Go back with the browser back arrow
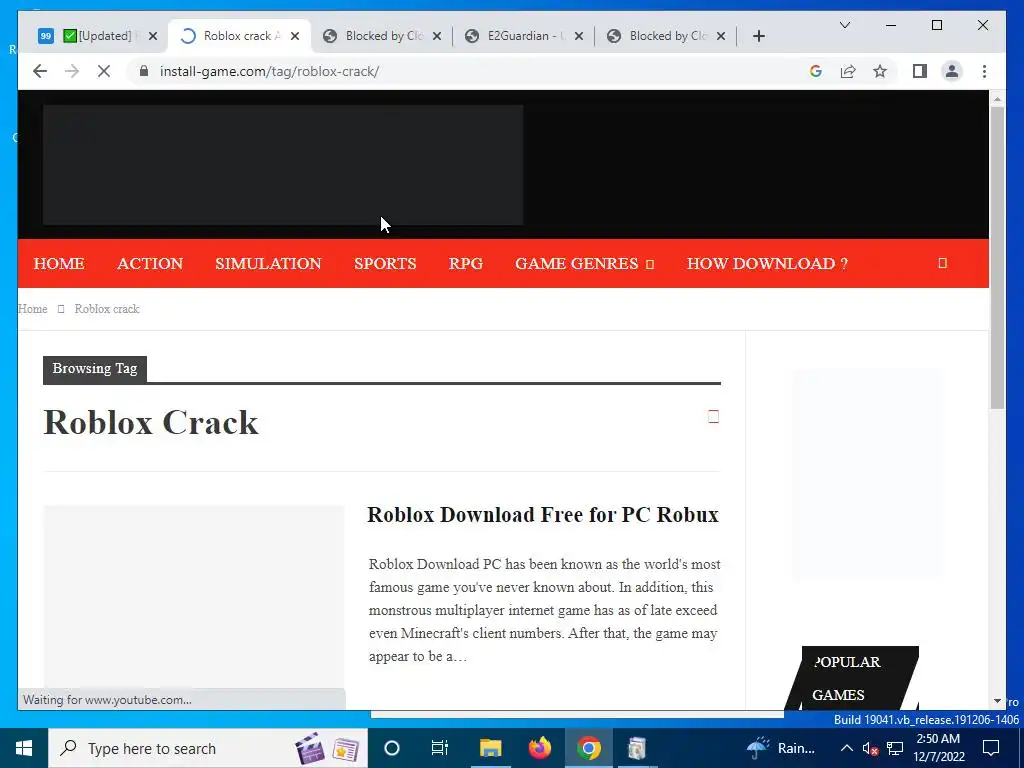The height and width of the screenshot is (768, 1024). pos(40,71)
